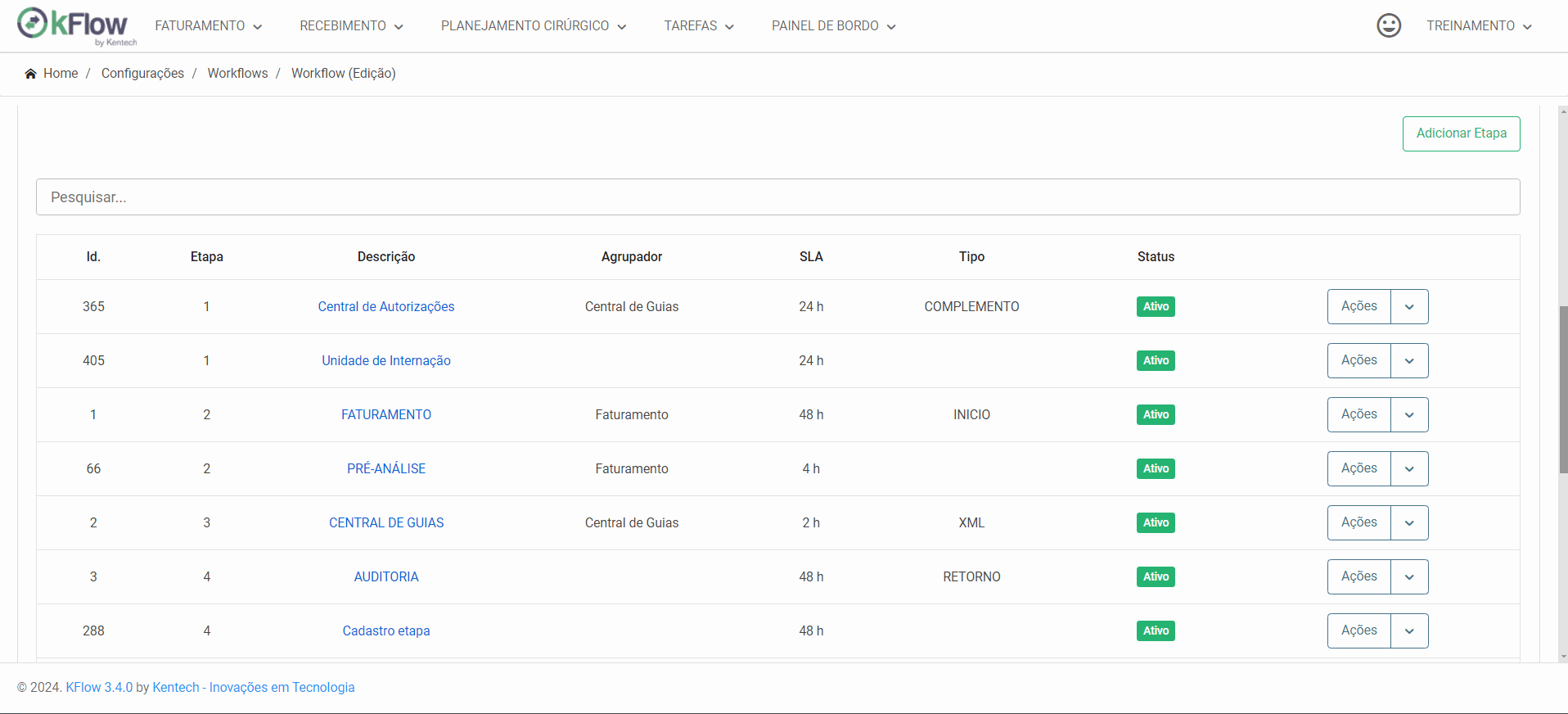Click Ações button for Unidade de Internação
Screen dimensions: 1568x714
pos(1358,360)
